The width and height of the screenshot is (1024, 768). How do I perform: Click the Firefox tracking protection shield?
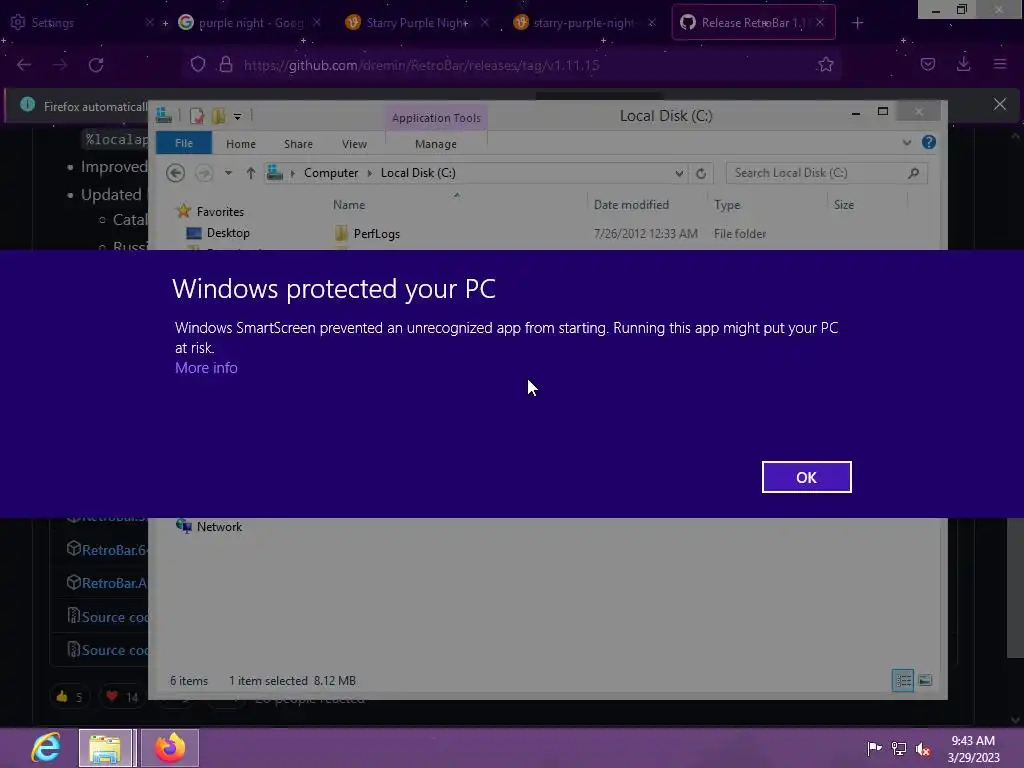198,65
